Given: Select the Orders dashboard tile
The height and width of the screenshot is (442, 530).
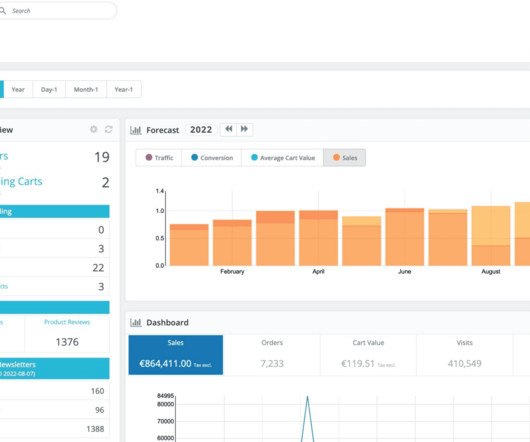Looking at the screenshot, I should point(272,355).
